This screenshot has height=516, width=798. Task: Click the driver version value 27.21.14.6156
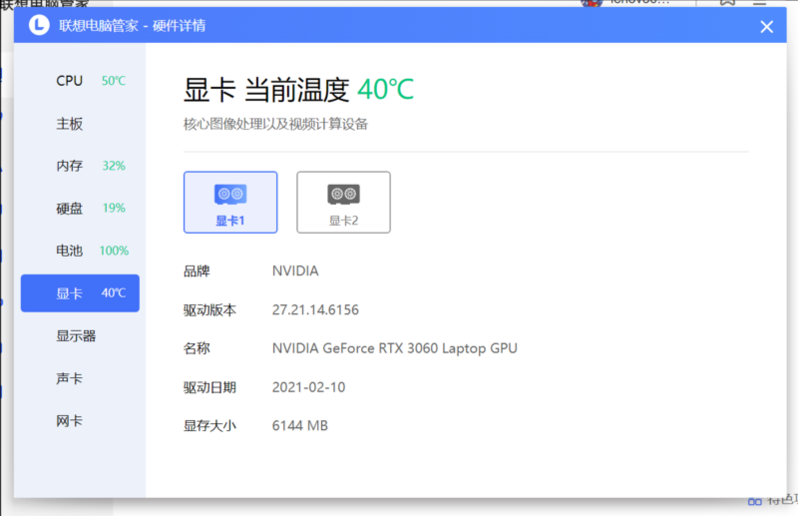pyautogui.click(x=315, y=310)
